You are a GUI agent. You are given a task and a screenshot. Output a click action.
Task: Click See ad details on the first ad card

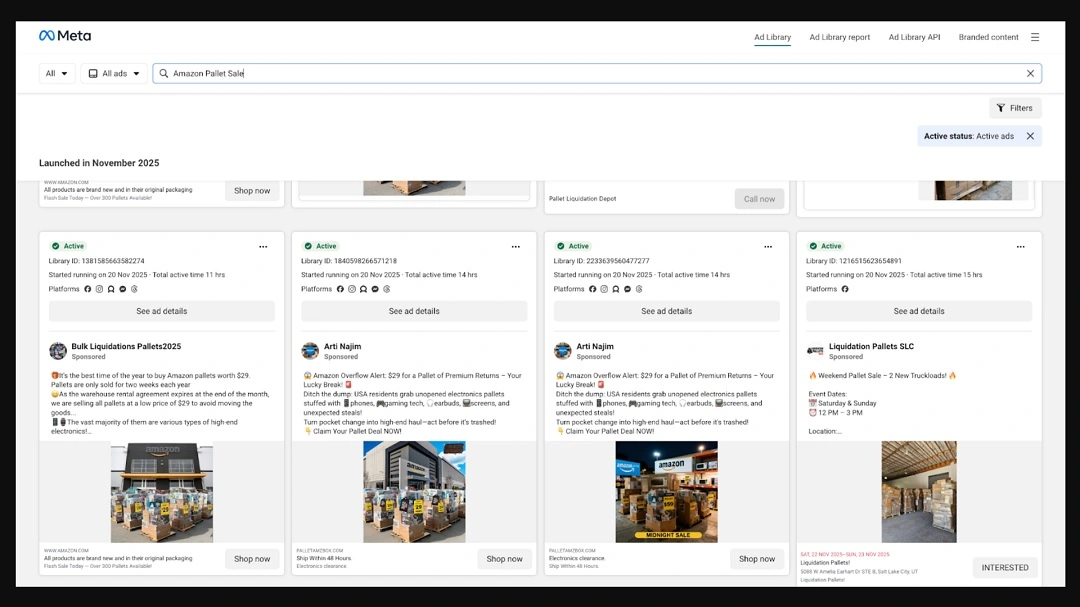(x=161, y=311)
